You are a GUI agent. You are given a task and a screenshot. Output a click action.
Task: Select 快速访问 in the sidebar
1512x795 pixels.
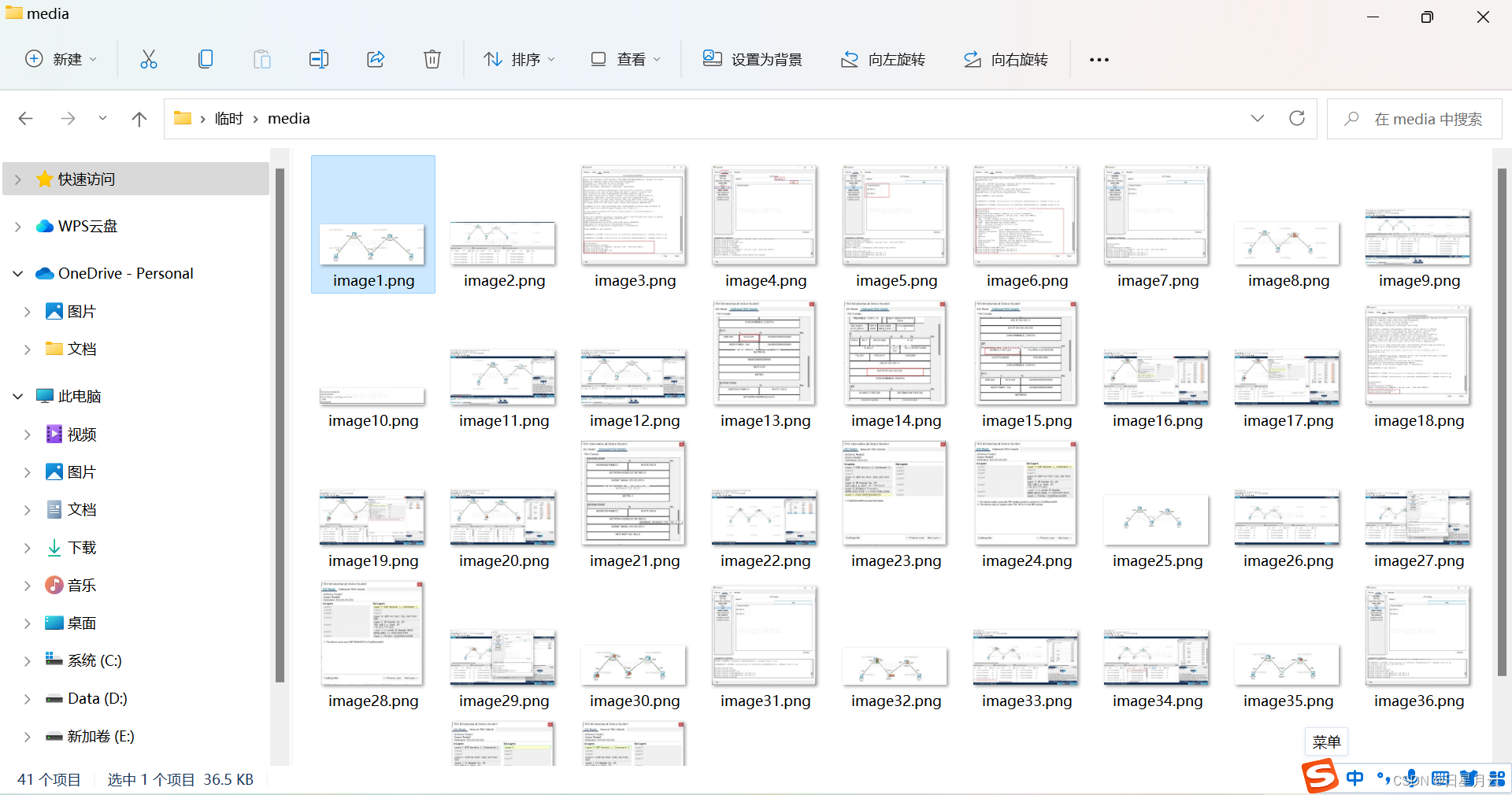(86, 179)
